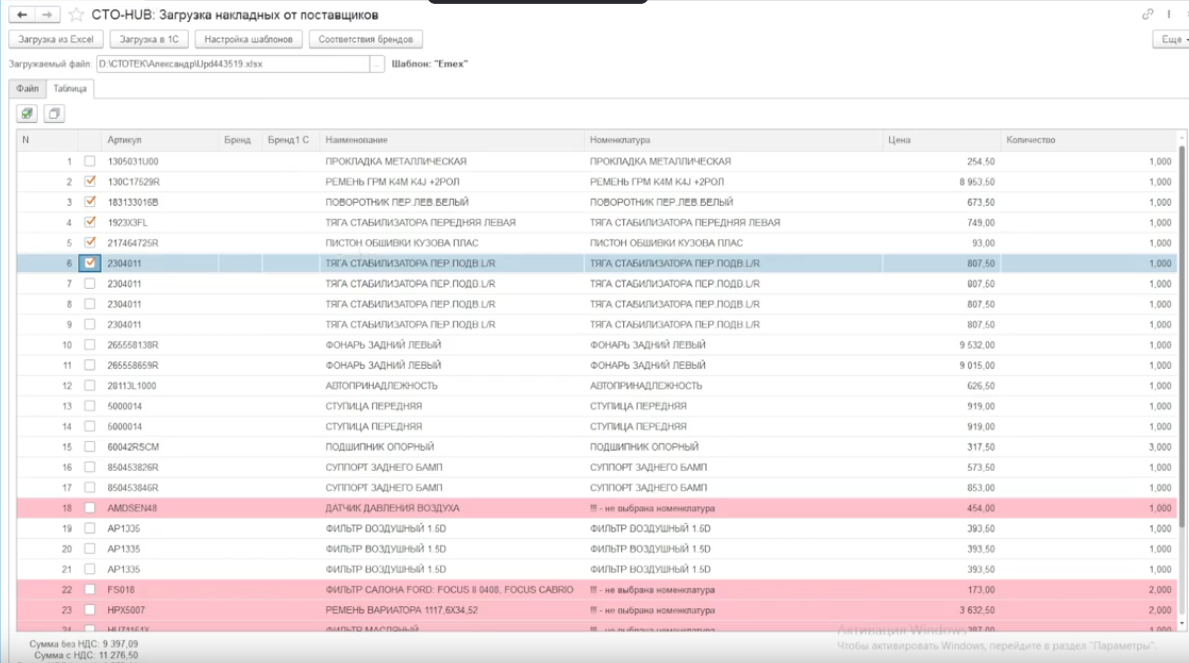The height and width of the screenshot is (663, 1189).
Task: Select article cell 265558659R
Action: coord(160,366)
